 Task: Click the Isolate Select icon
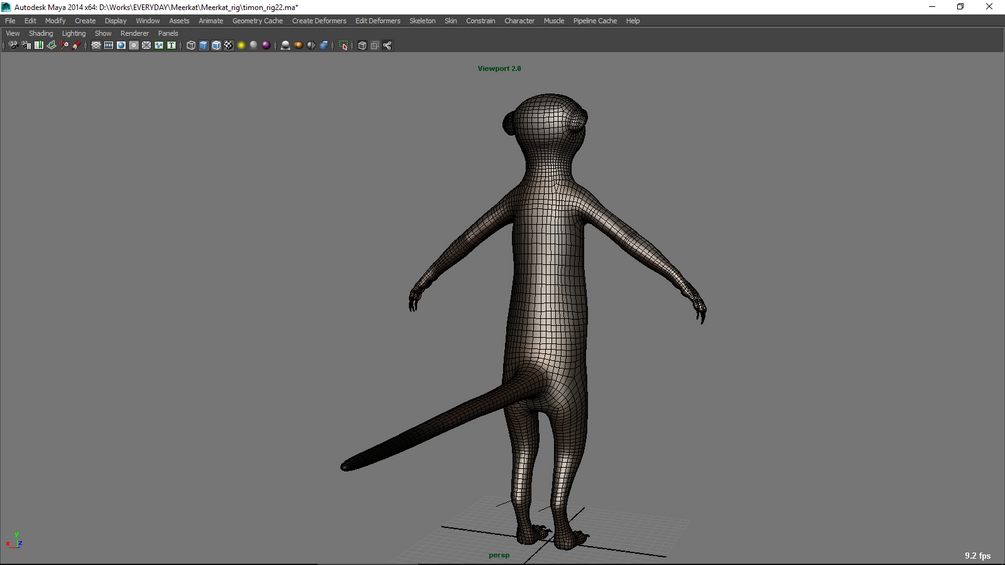pyautogui.click(x=344, y=45)
